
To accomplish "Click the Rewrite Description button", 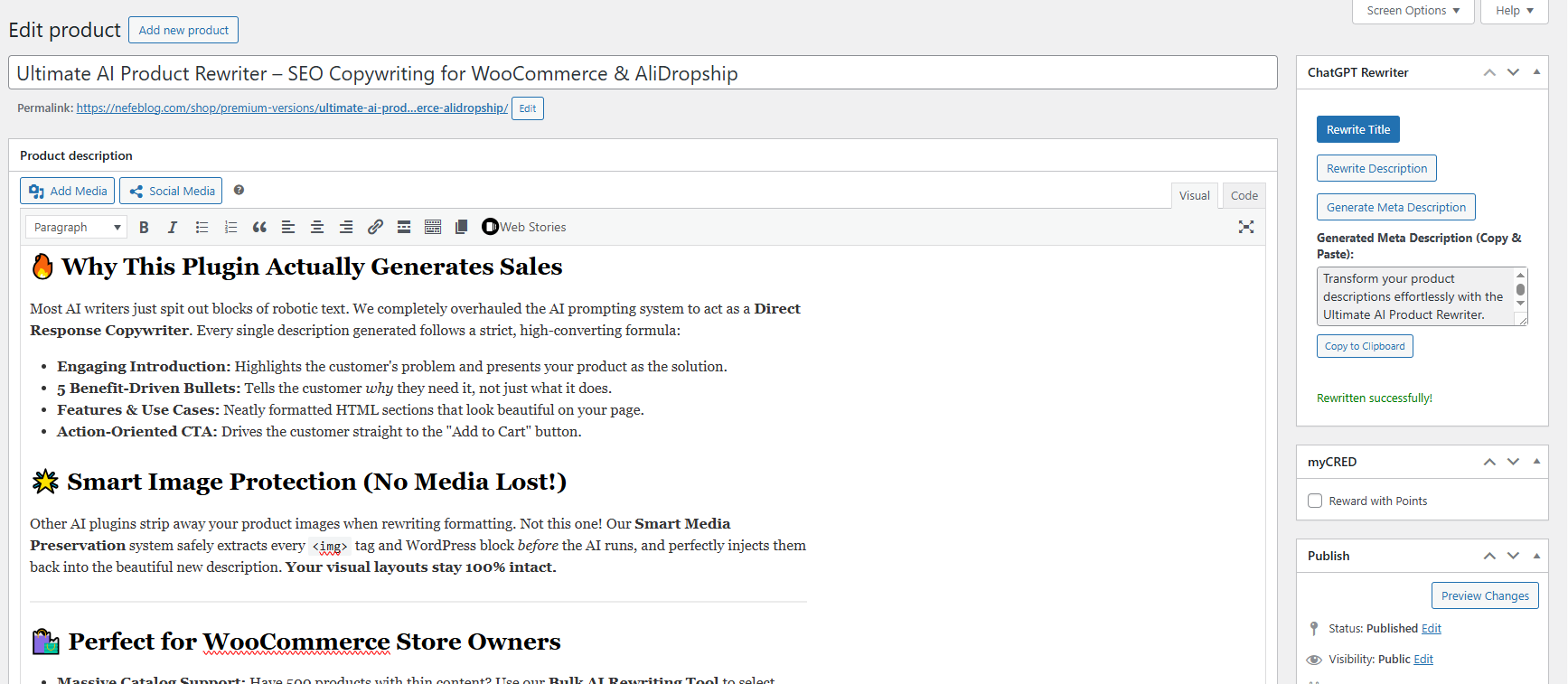I will pos(1376,168).
